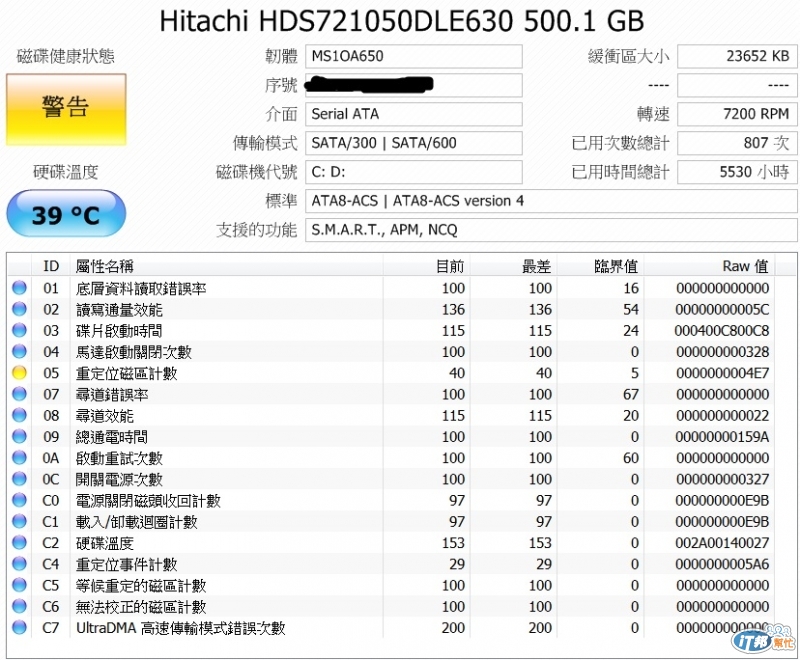Select the 電源關閉磁頭收回計數 attribute name
Viewport: 800px width, 660px height.
point(148,501)
